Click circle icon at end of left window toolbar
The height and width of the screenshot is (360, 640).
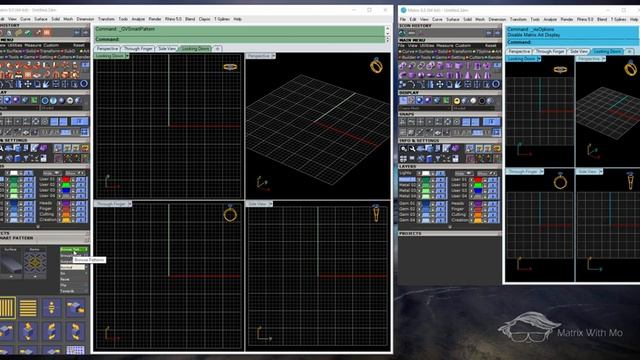click(84, 84)
